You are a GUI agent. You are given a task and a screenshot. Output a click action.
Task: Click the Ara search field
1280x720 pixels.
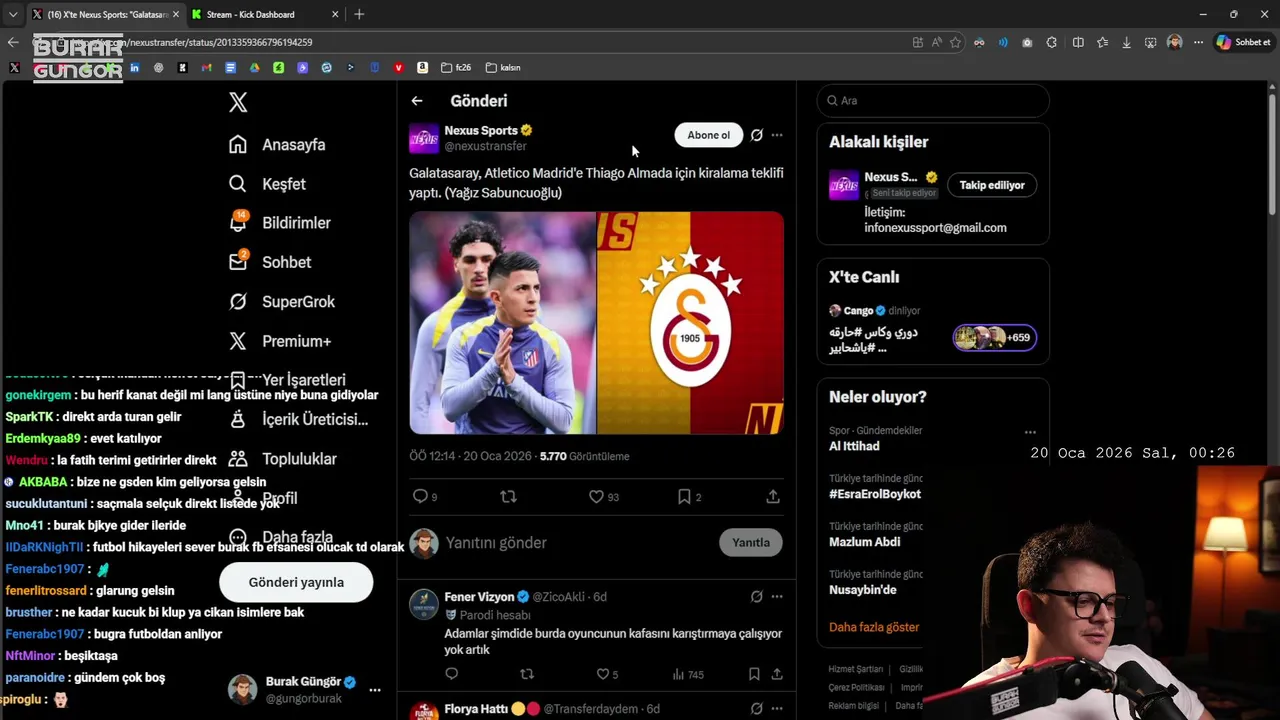pyautogui.click(x=933, y=101)
